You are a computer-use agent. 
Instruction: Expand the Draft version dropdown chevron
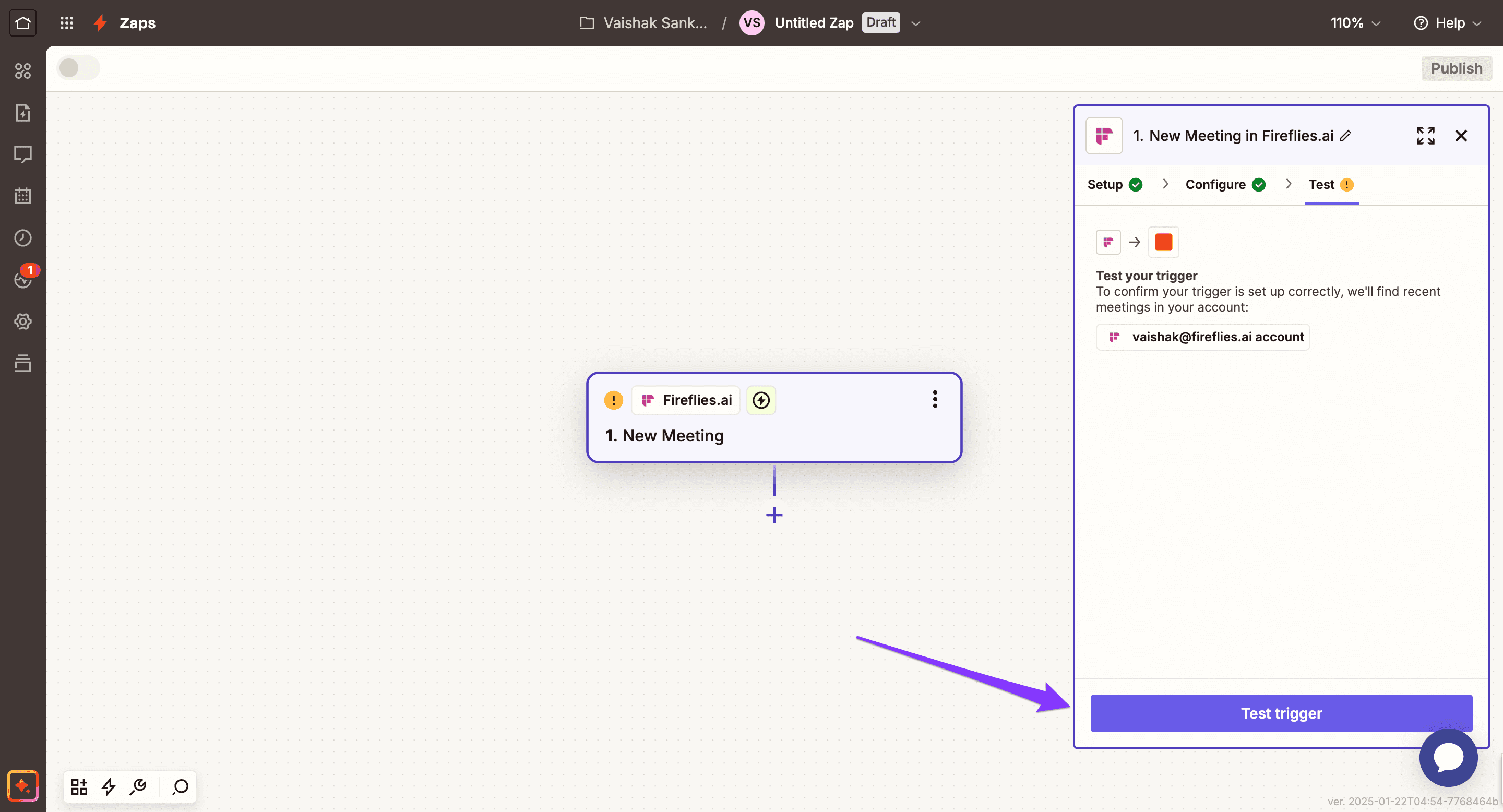(x=915, y=23)
